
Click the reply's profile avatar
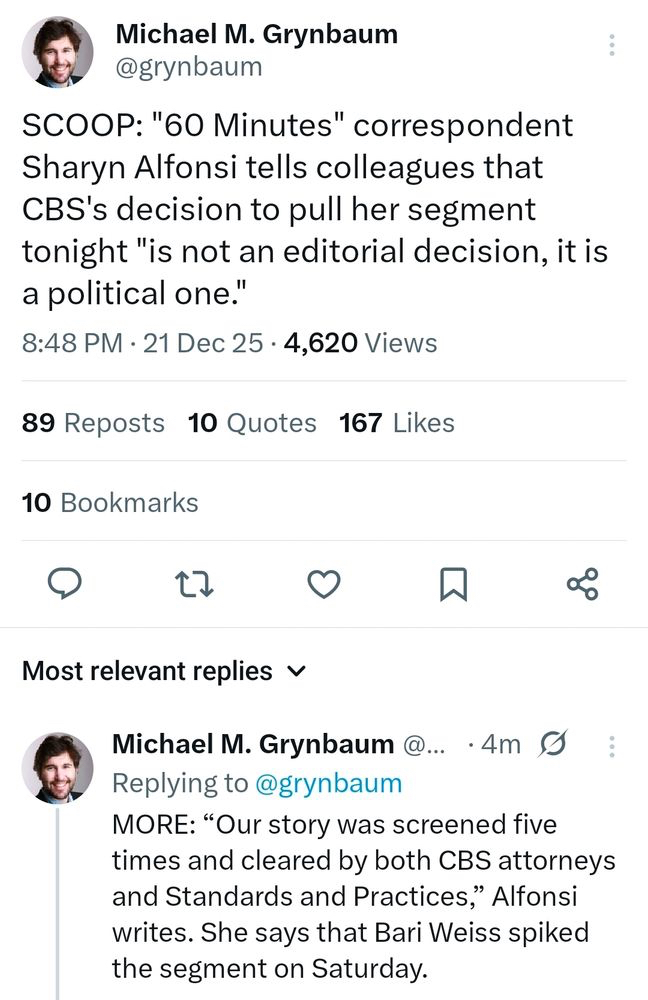58,767
